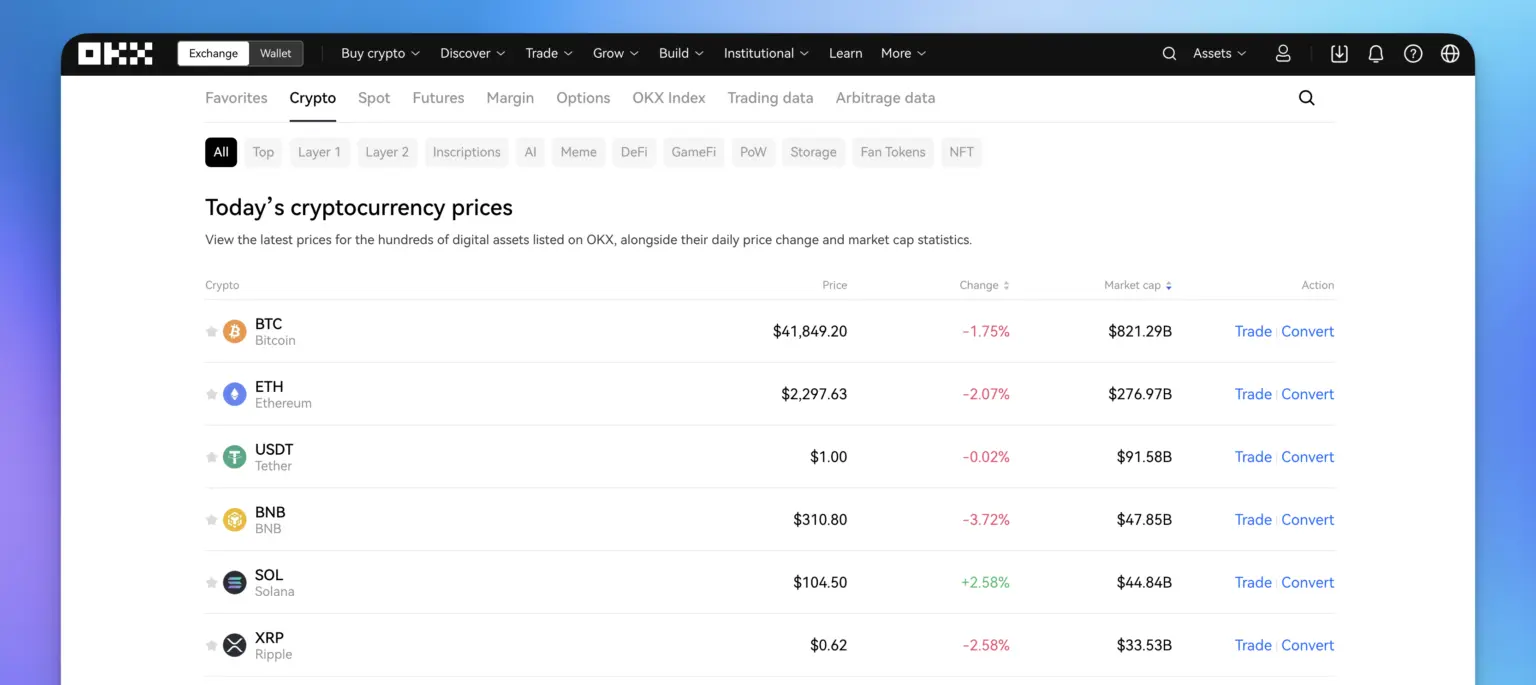Filter by NFT category
The width and height of the screenshot is (1536, 685).
tap(961, 152)
